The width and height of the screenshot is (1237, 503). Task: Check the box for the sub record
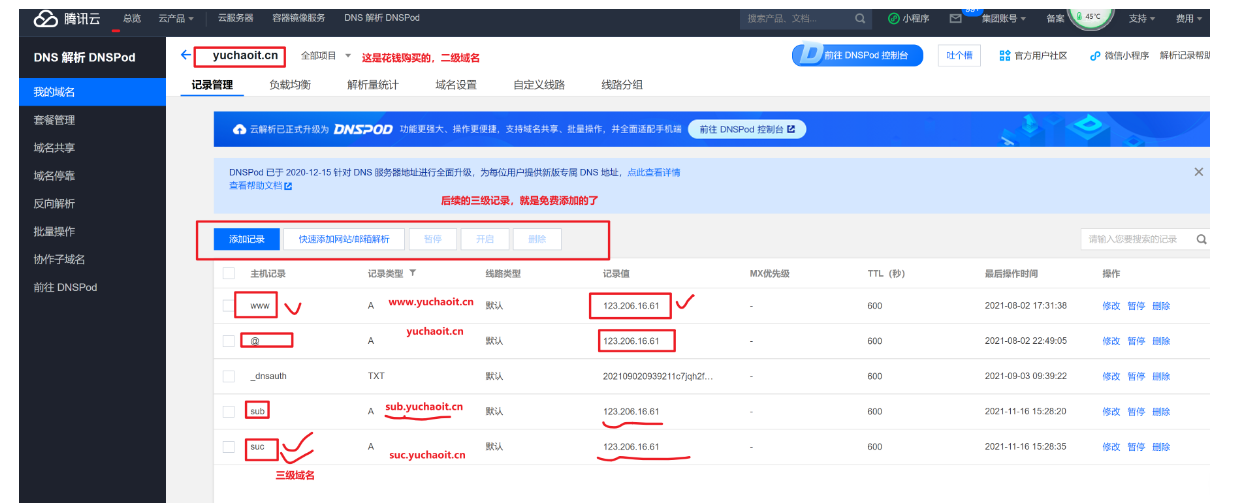pos(229,411)
